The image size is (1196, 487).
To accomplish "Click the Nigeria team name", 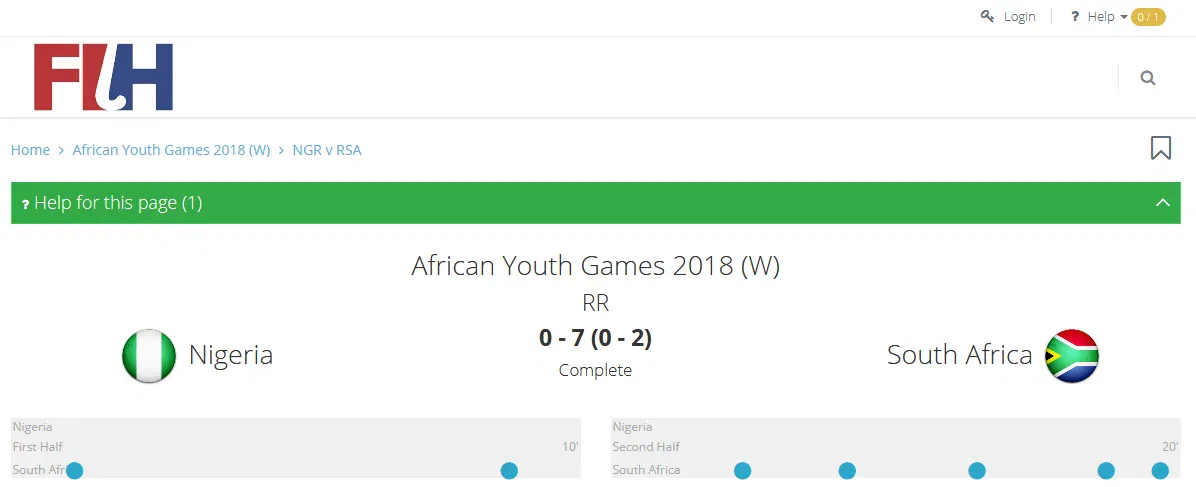I will [x=231, y=355].
